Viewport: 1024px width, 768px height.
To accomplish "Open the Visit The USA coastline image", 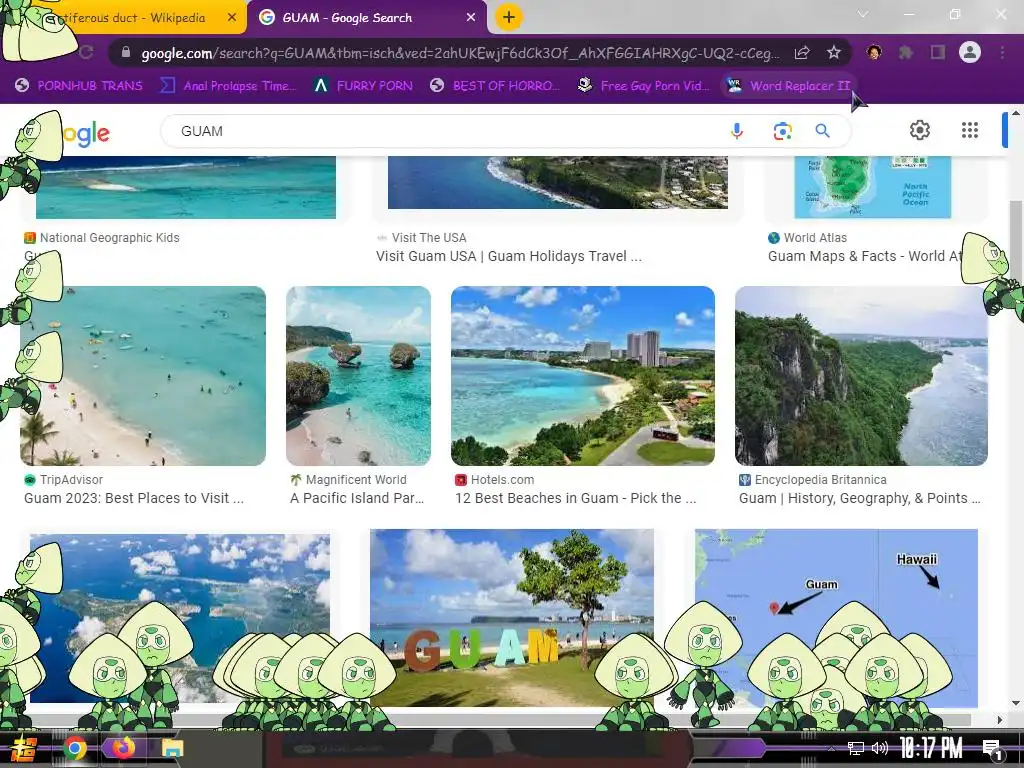I will click(558, 182).
